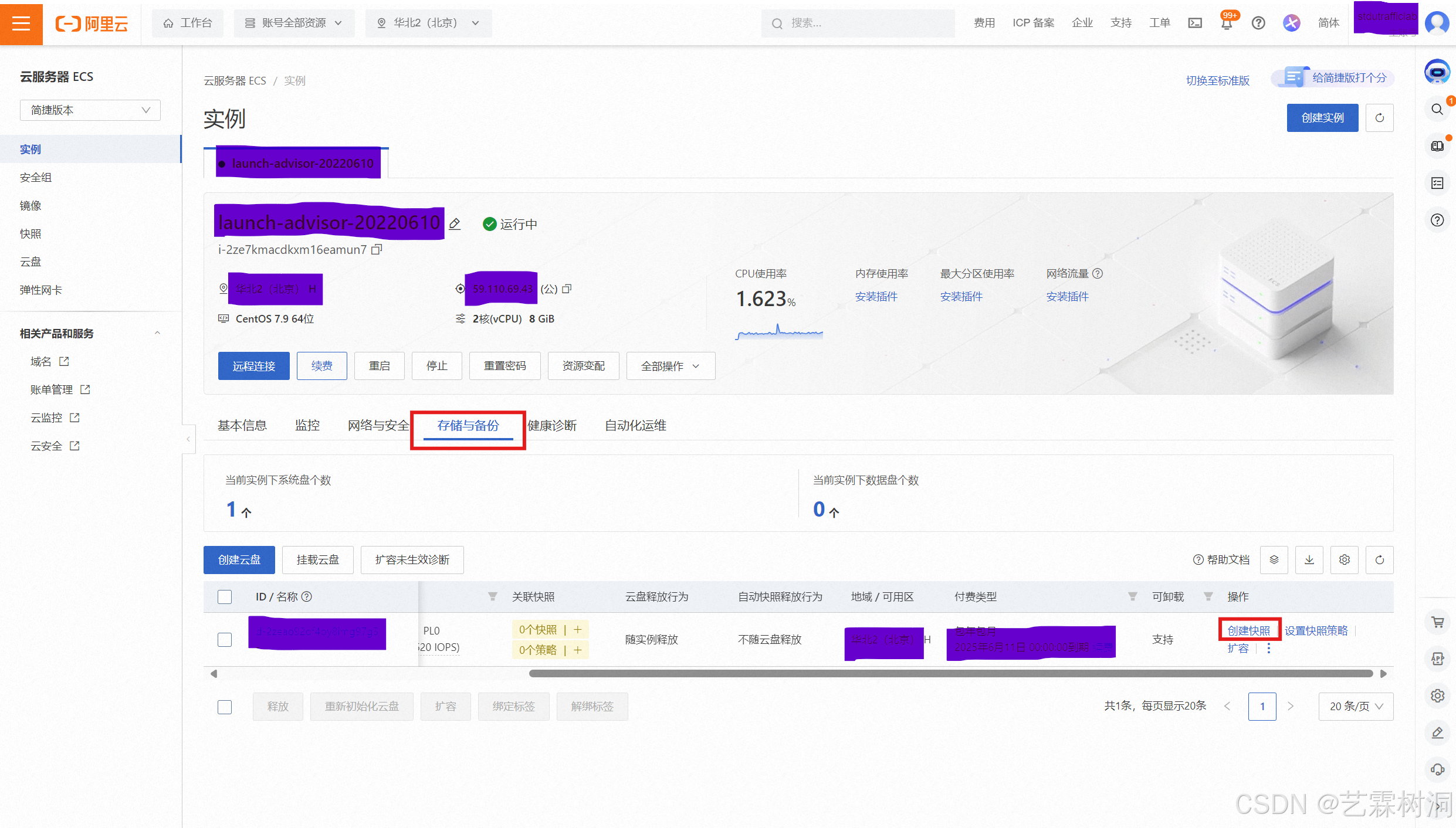This screenshot has height=828, width=1456.
Task: Copy the public IP address
Action: pyautogui.click(x=567, y=289)
